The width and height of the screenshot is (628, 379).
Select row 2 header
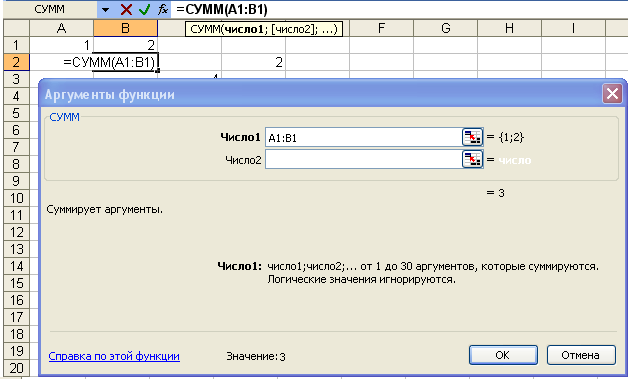(16, 62)
